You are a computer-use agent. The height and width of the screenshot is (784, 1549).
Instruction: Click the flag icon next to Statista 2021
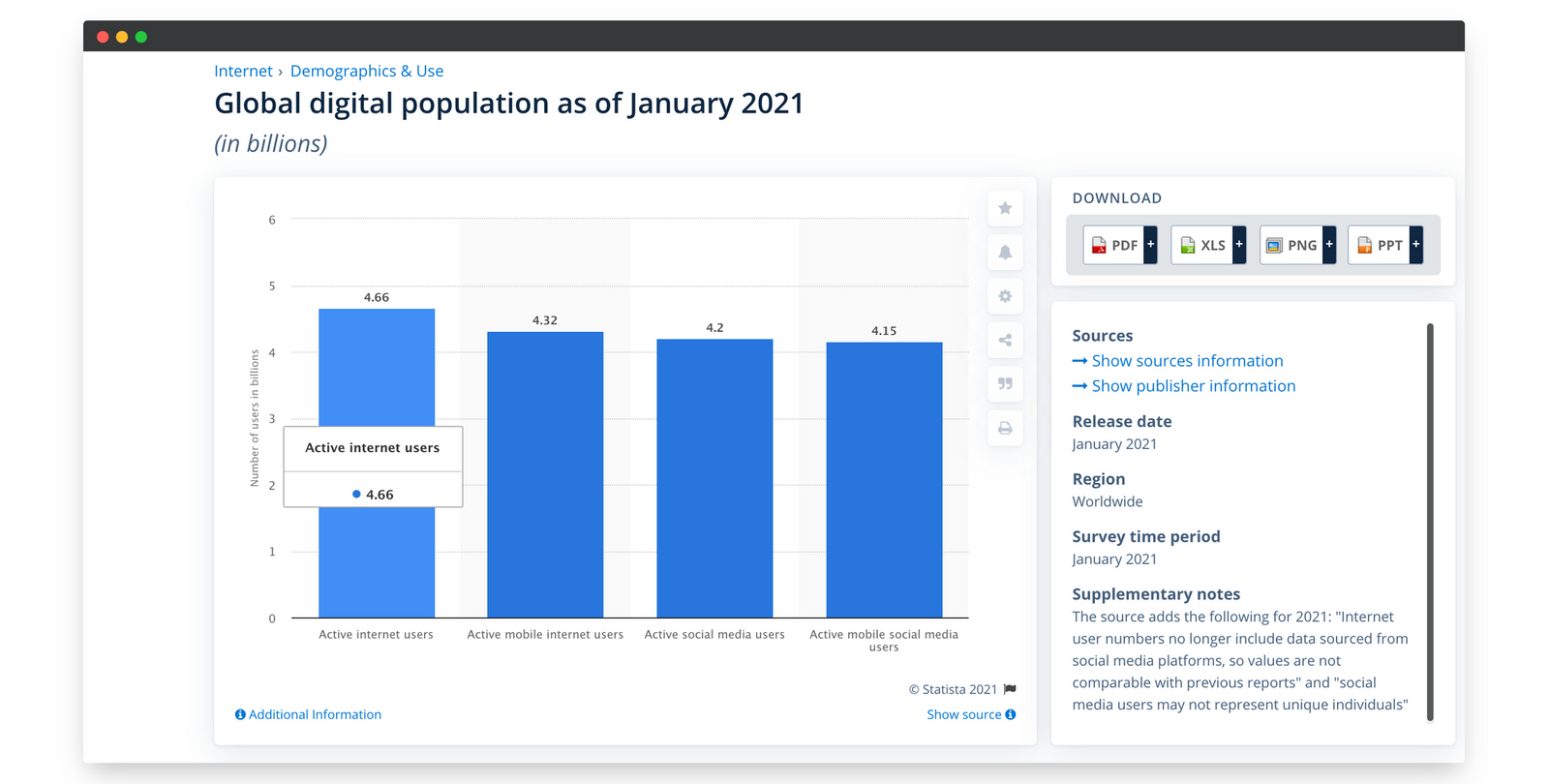[x=1010, y=689]
